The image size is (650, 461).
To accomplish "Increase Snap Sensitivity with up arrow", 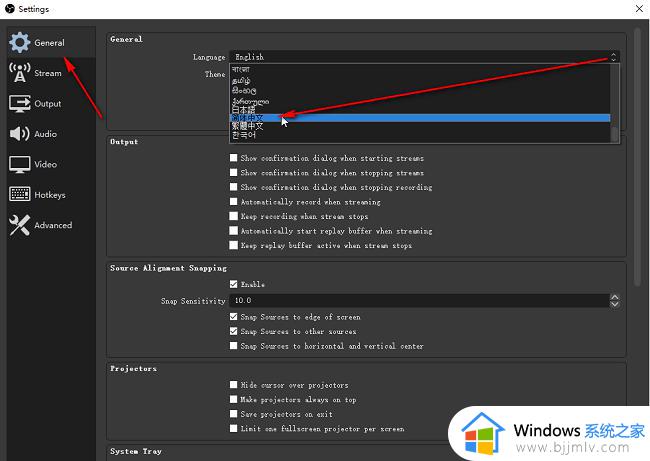I will click(615, 297).
